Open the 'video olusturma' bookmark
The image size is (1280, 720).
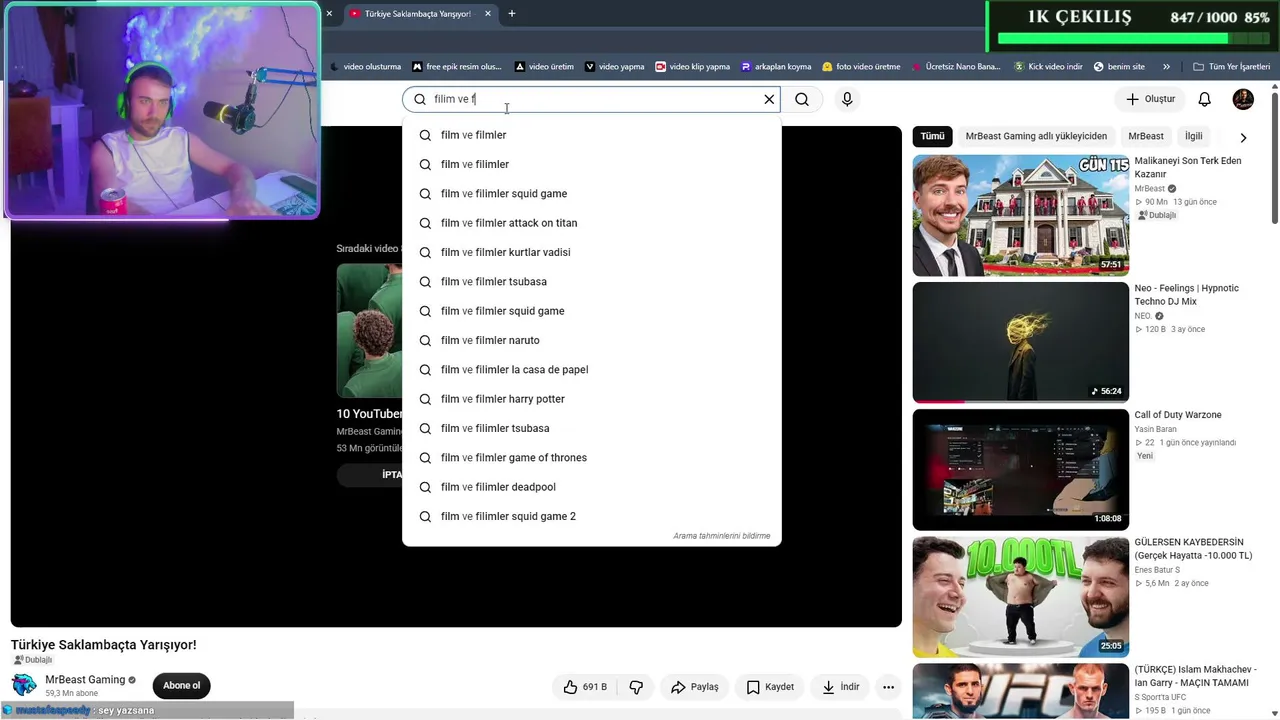click(x=365, y=67)
